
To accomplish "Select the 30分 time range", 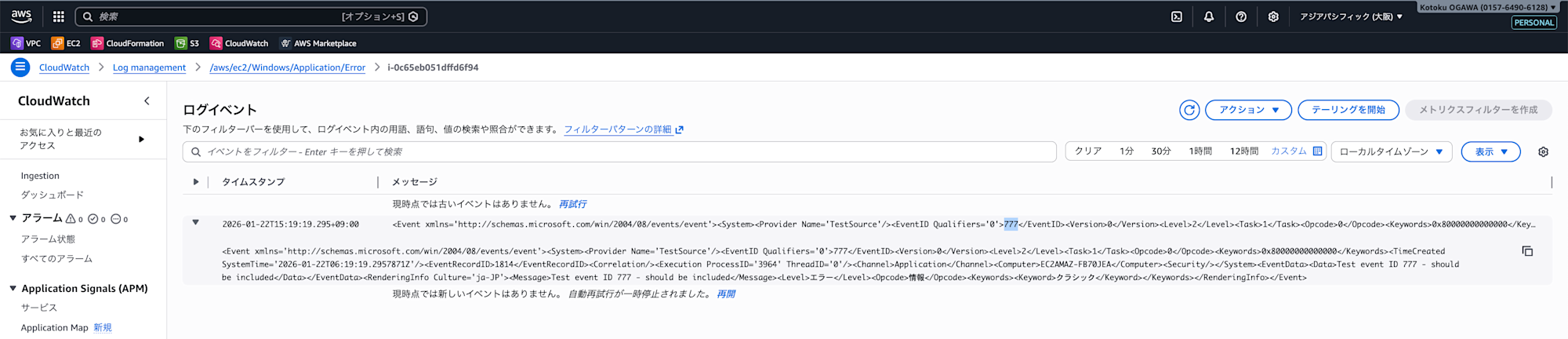I will click(x=1161, y=151).
